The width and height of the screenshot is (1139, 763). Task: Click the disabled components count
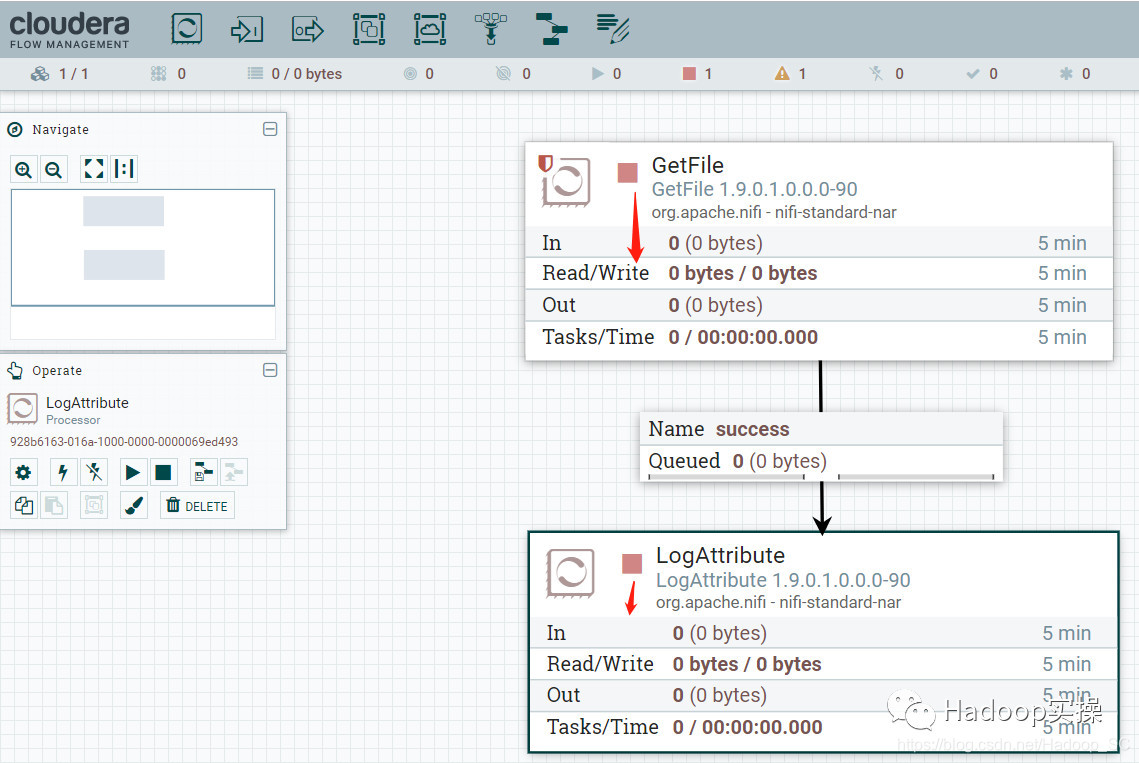click(x=886, y=73)
